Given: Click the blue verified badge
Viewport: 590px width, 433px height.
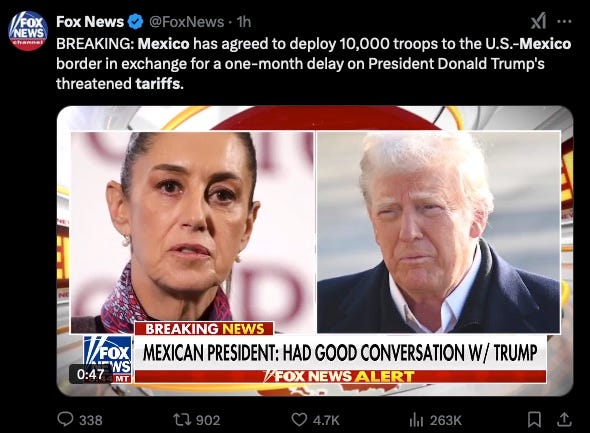Looking at the screenshot, I should pyautogui.click(x=136, y=22).
